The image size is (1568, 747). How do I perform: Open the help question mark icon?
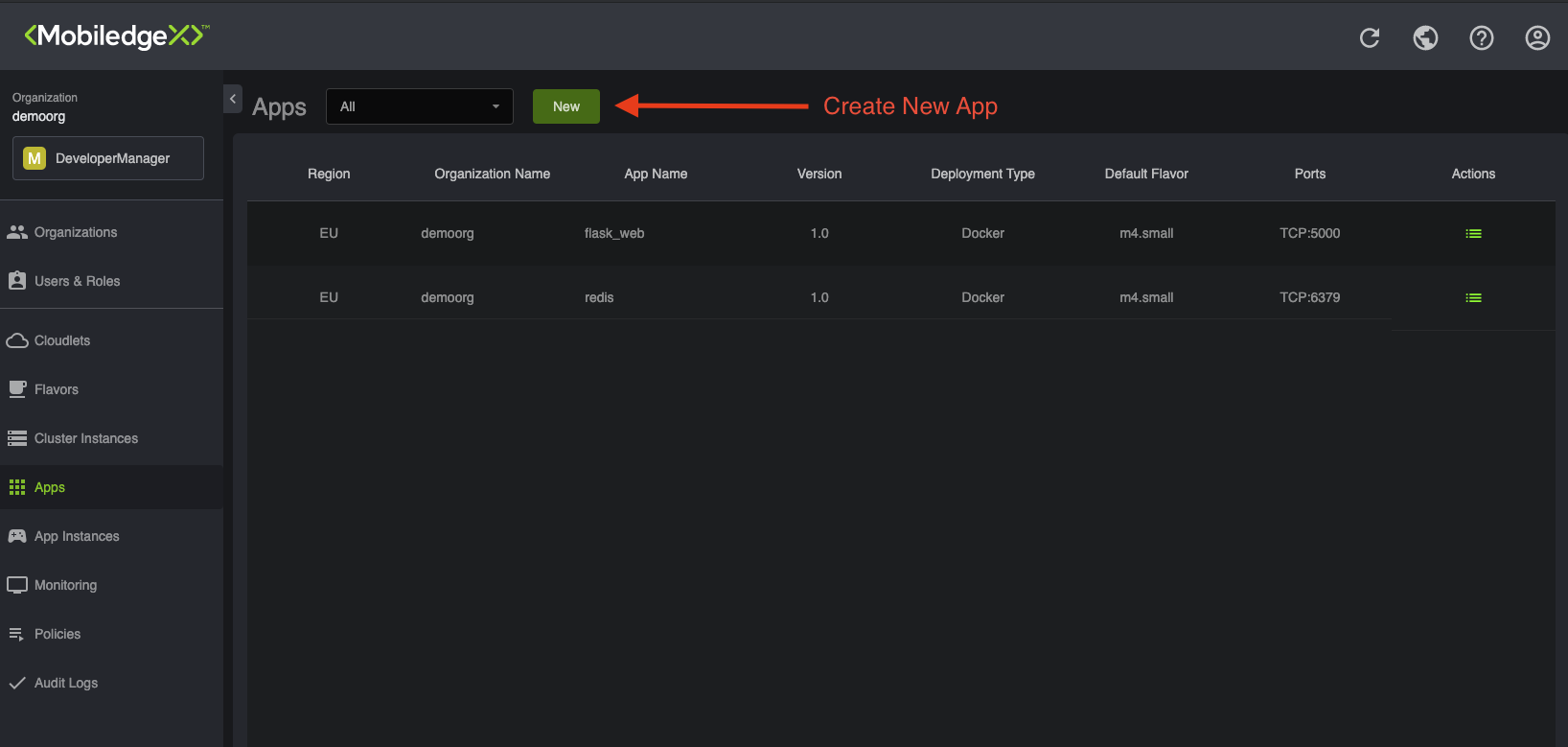click(x=1482, y=37)
